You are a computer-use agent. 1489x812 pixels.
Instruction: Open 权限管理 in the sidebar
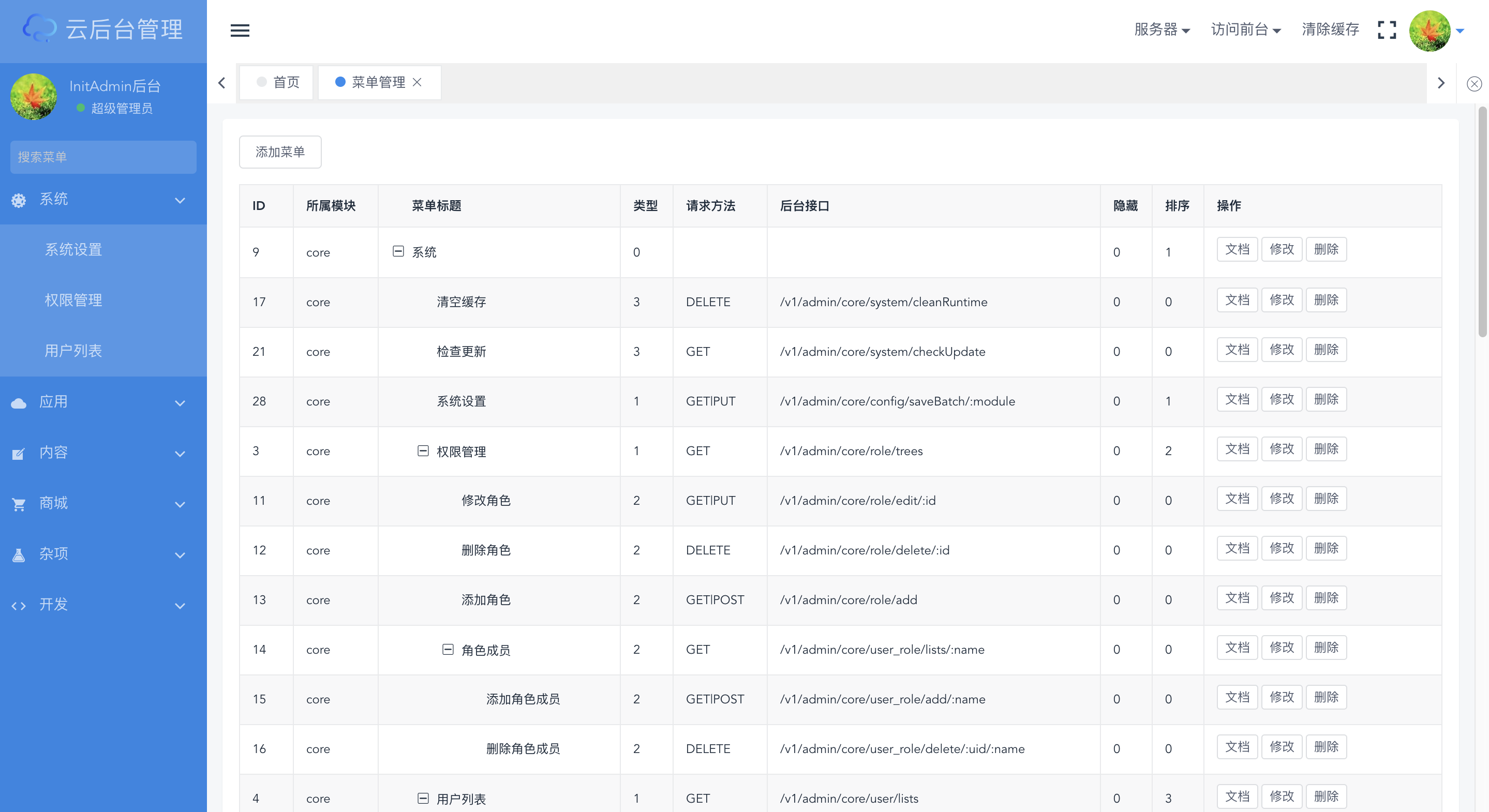[73, 300]
